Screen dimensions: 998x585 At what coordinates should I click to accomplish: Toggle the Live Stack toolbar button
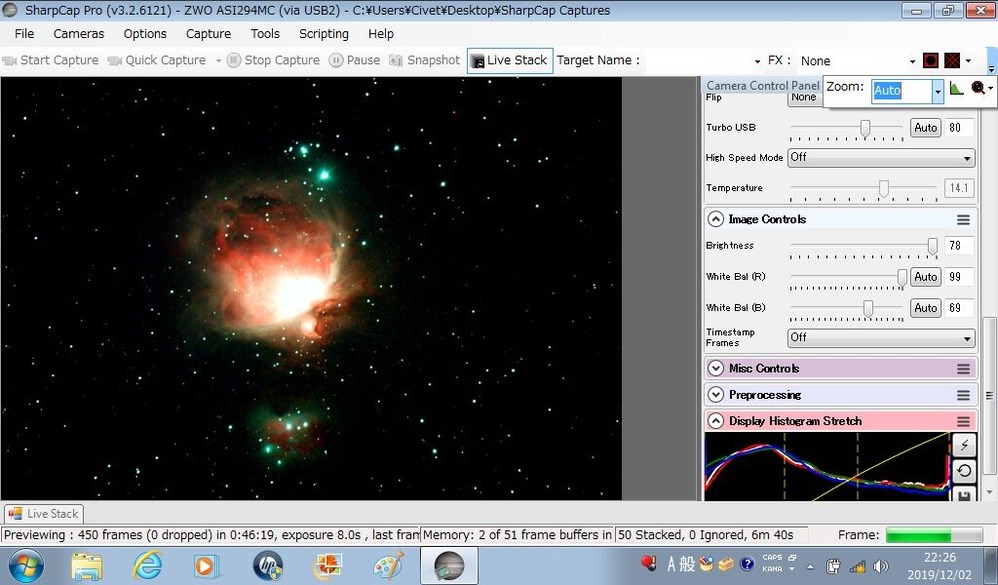(x=509, y=60)
